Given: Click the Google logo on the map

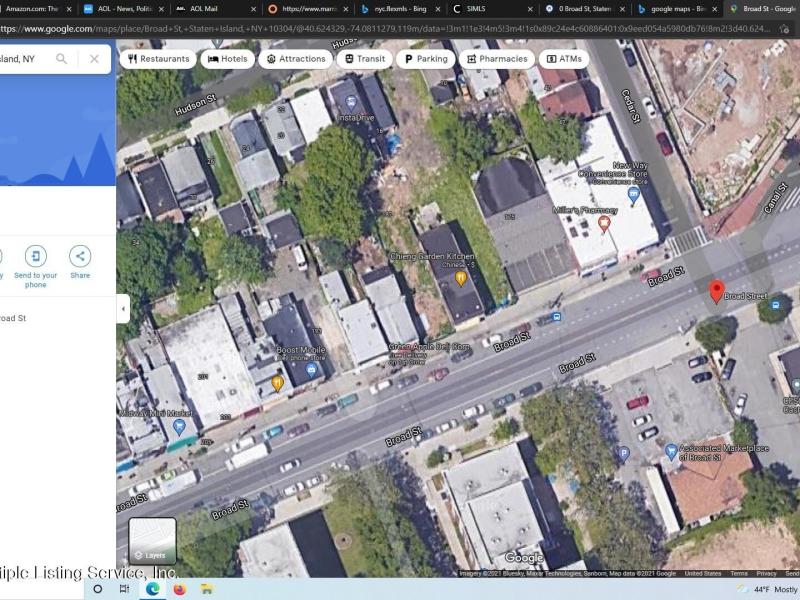Looking at the screenshot, I should (x=524, y=559).
